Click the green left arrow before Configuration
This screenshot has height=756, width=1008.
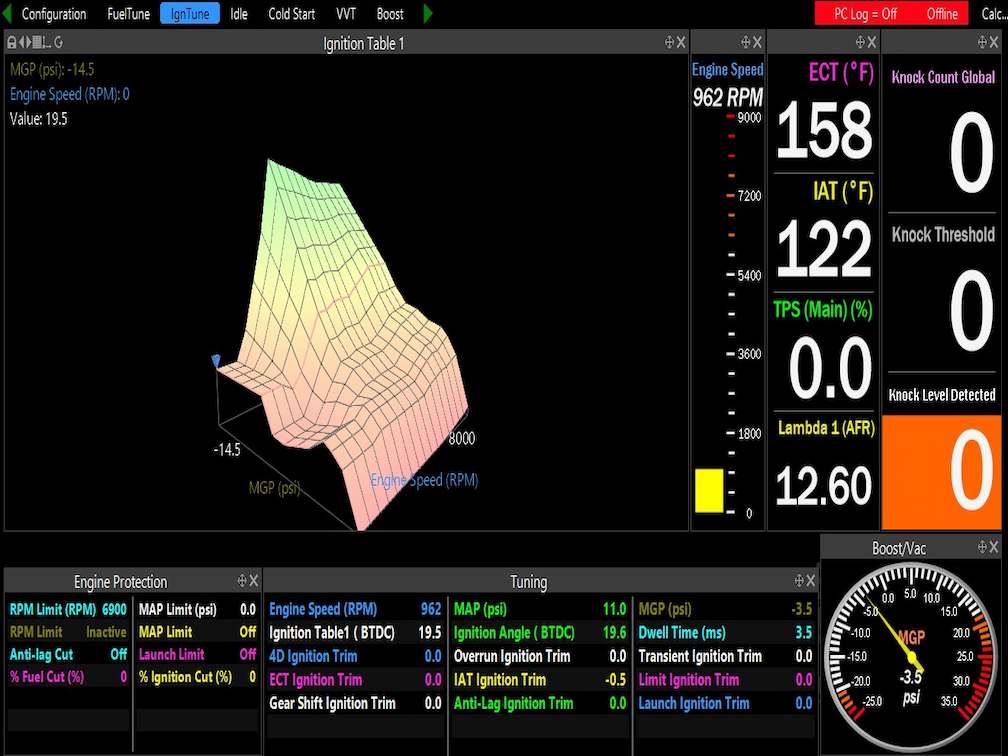click(x=7, y=14)
